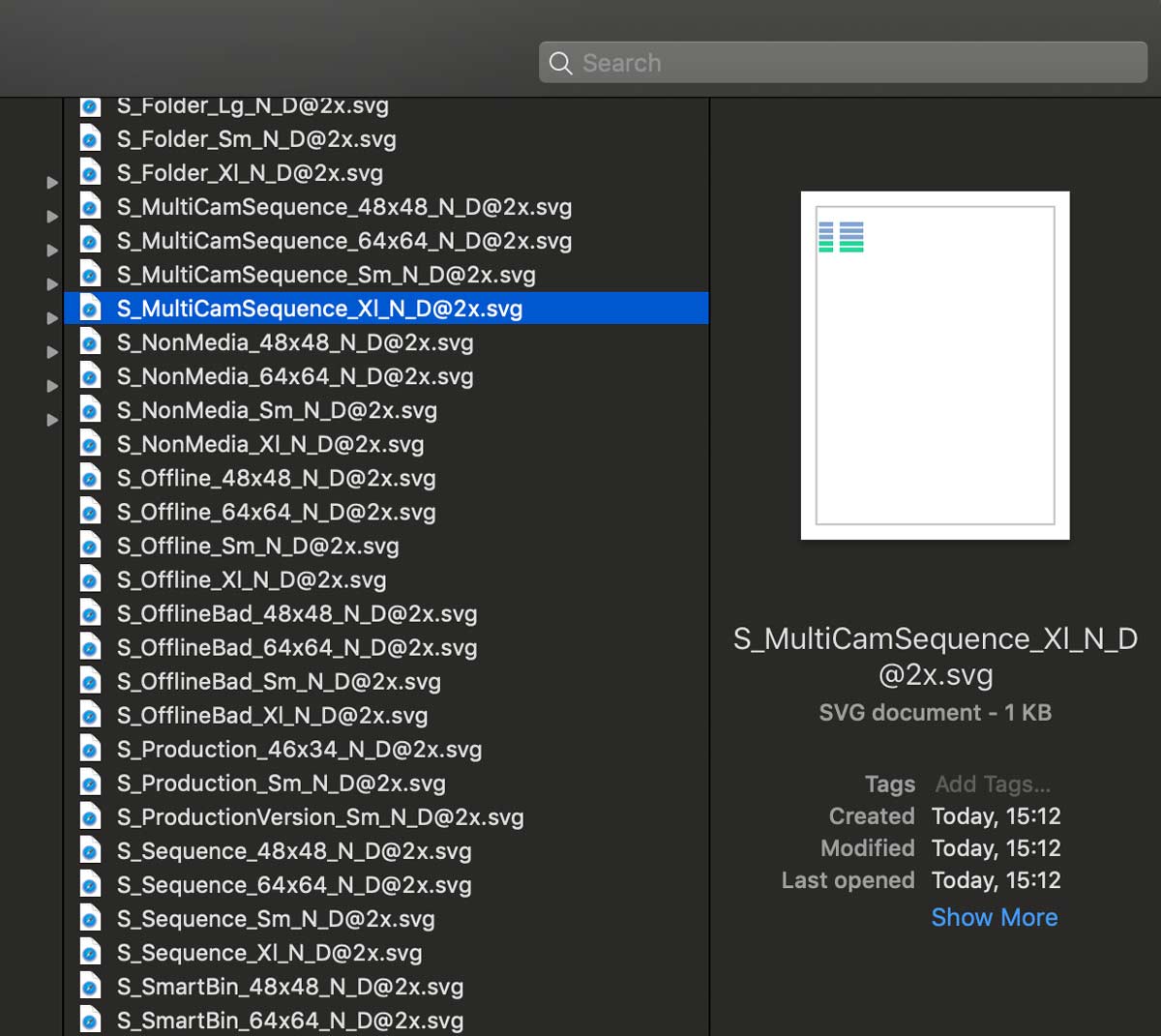This screenshot has height=1036, width=1161.
Task: Click file icon of S_NonMedia_Sm_N_D@2x.svg
Action: pyautogui.click(x=90, y=410)
